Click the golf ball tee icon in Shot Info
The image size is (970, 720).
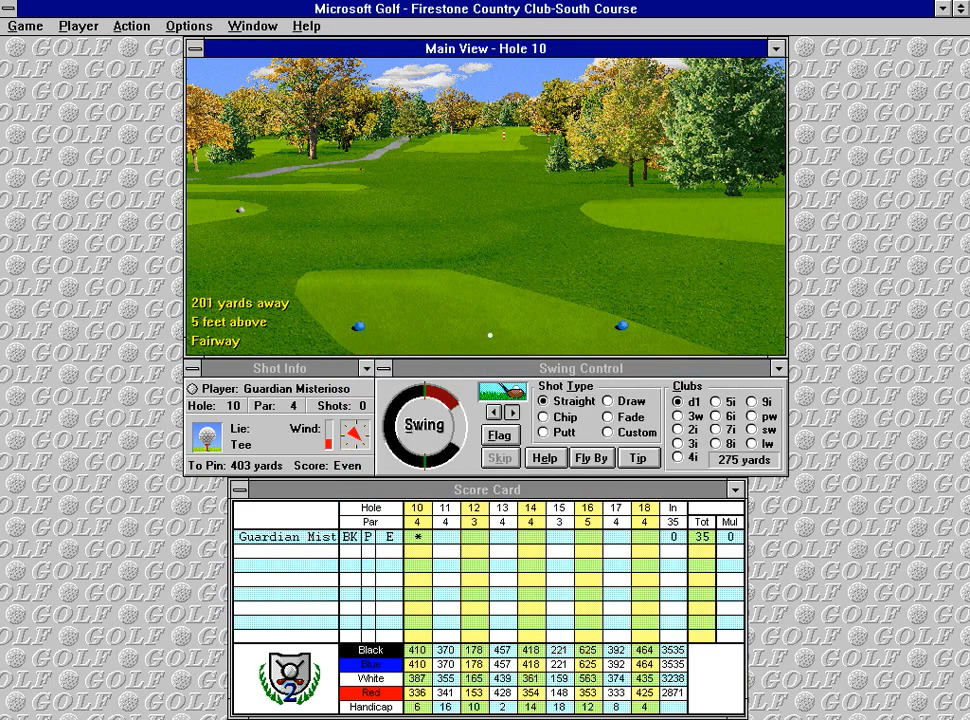[206, 436]
